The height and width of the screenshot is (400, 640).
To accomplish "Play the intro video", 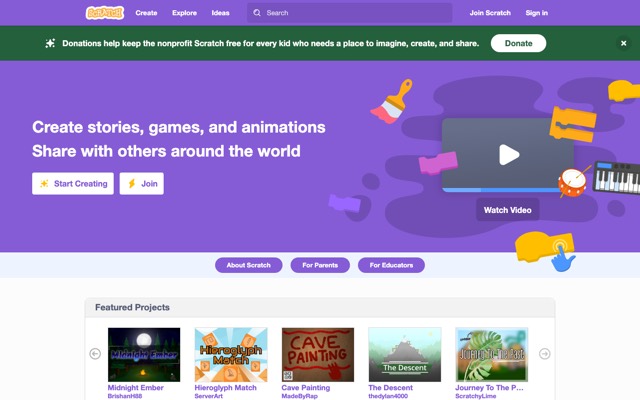I will [509, 155].
